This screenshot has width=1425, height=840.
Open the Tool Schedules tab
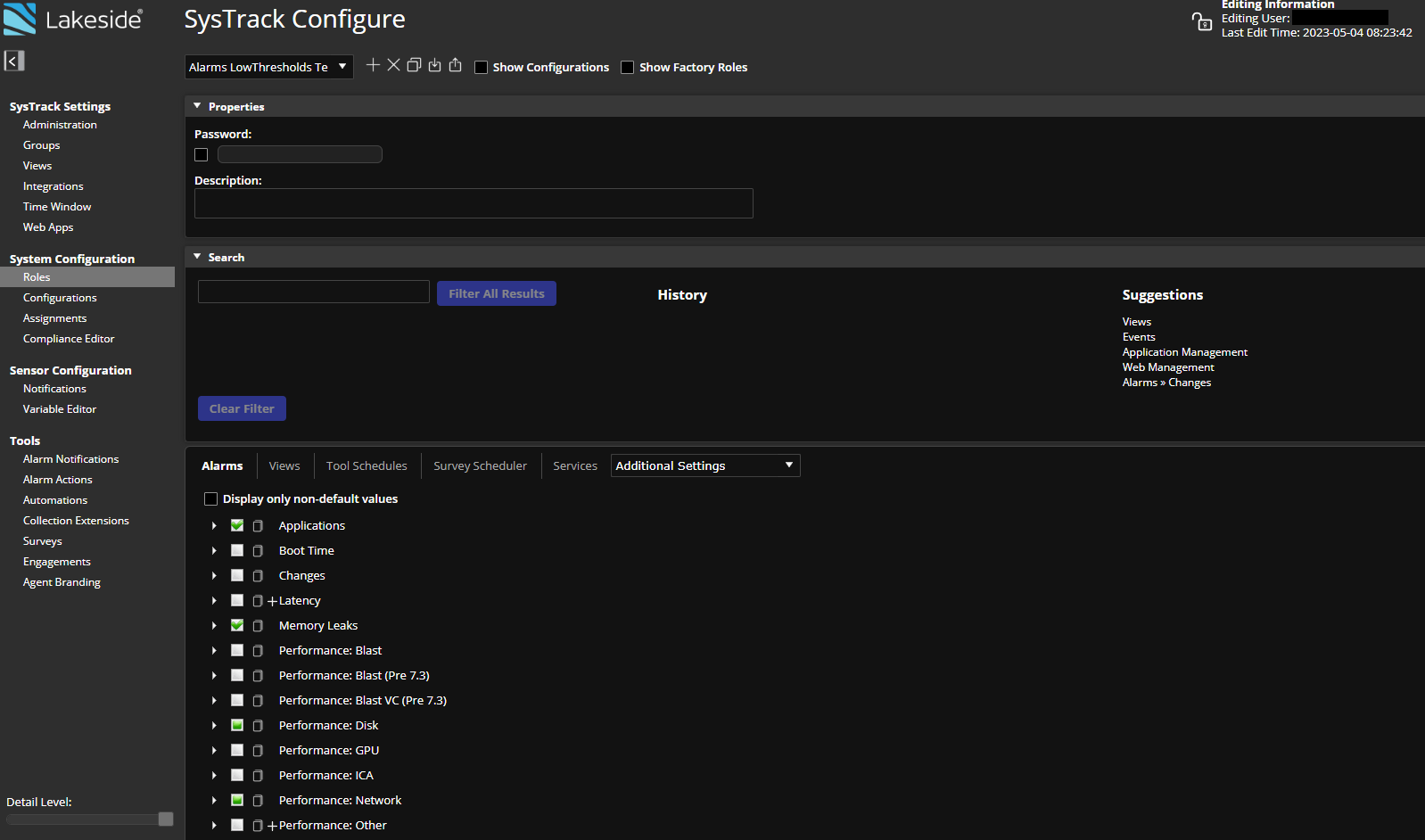point(367,465)
